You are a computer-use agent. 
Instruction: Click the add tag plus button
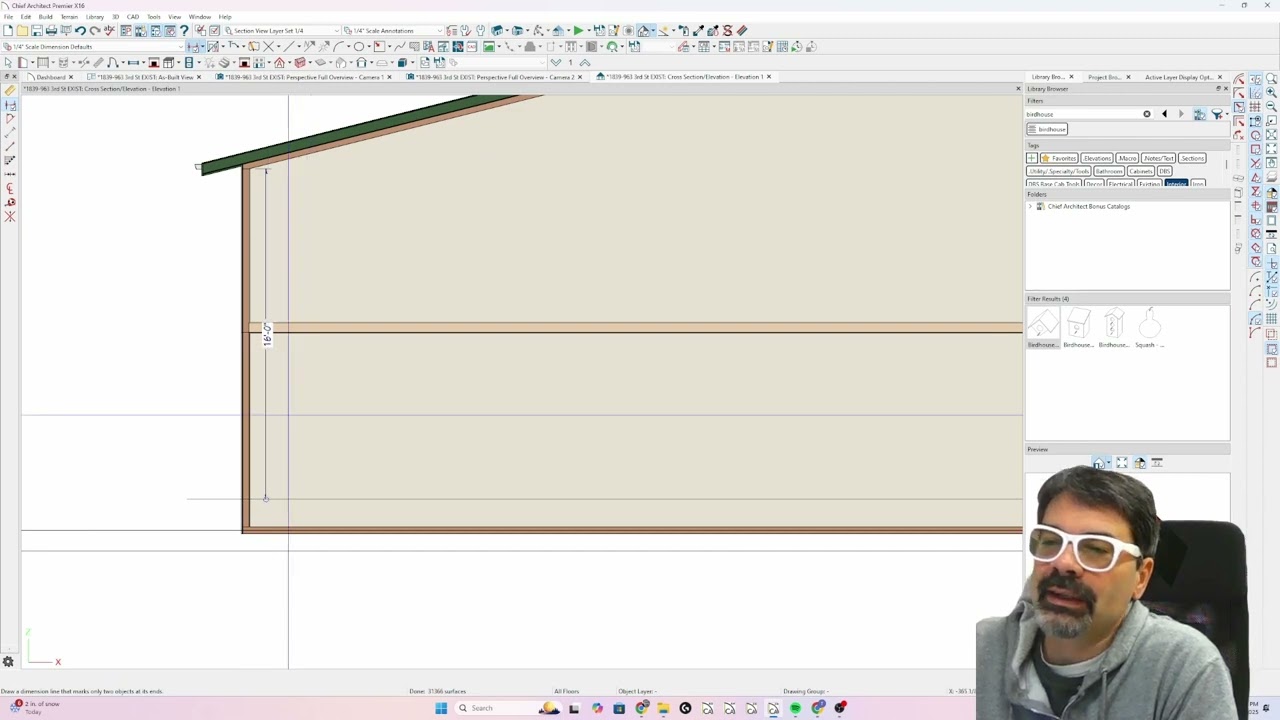click(x=1032, y=158)
